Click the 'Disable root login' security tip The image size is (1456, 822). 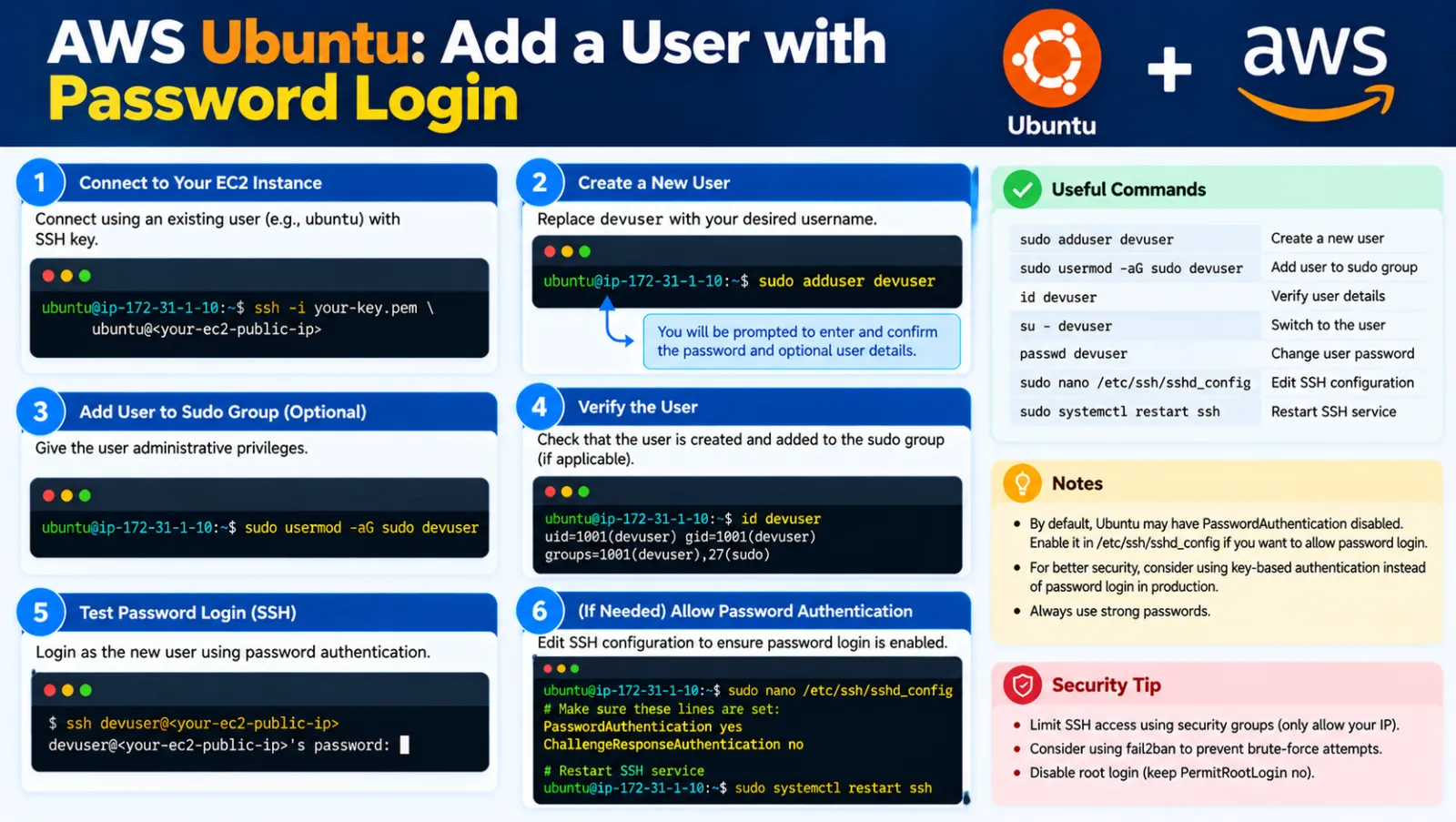[1172, 772]
